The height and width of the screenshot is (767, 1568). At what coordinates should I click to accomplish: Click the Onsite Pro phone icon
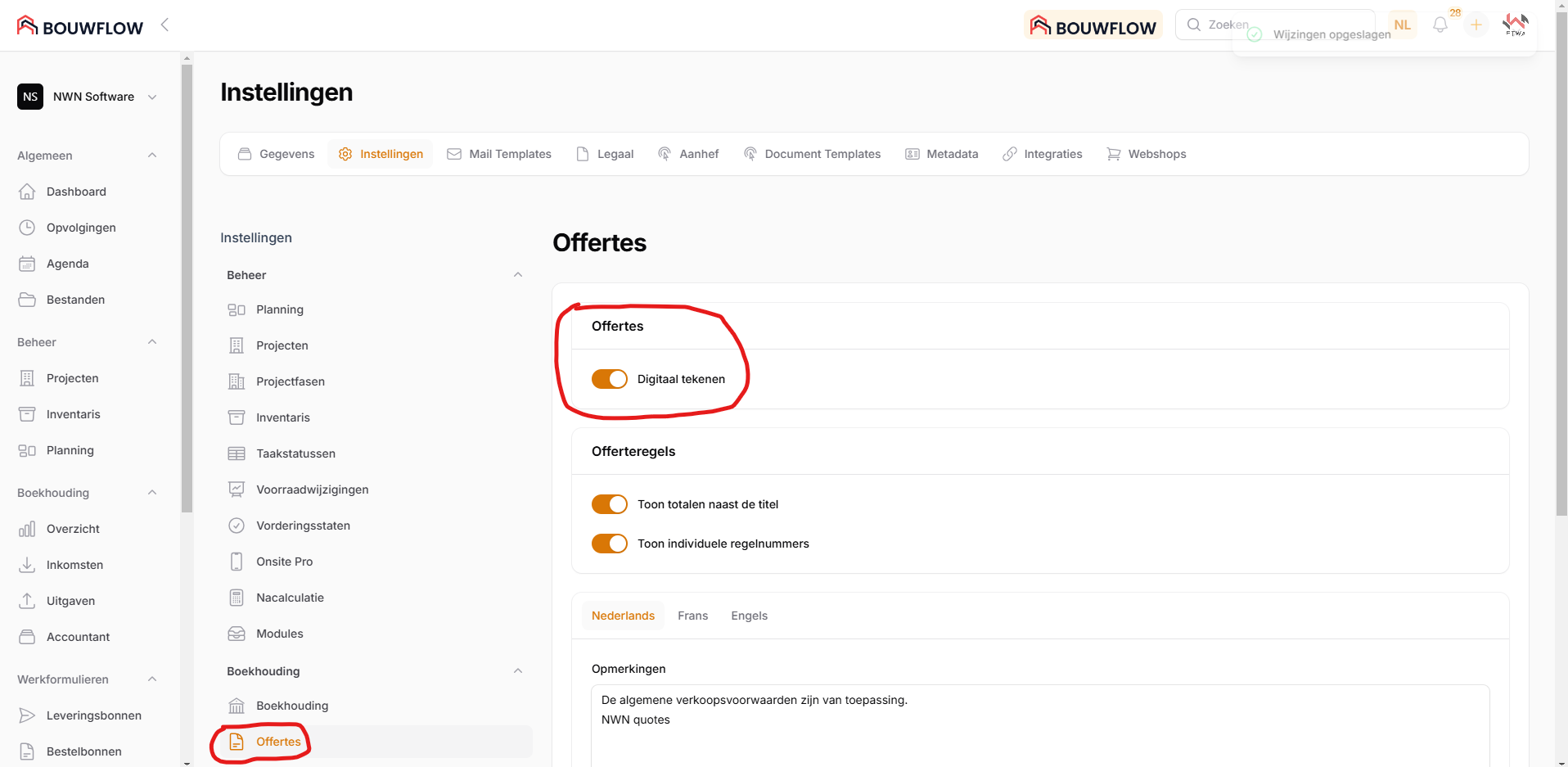coord(237,562)
